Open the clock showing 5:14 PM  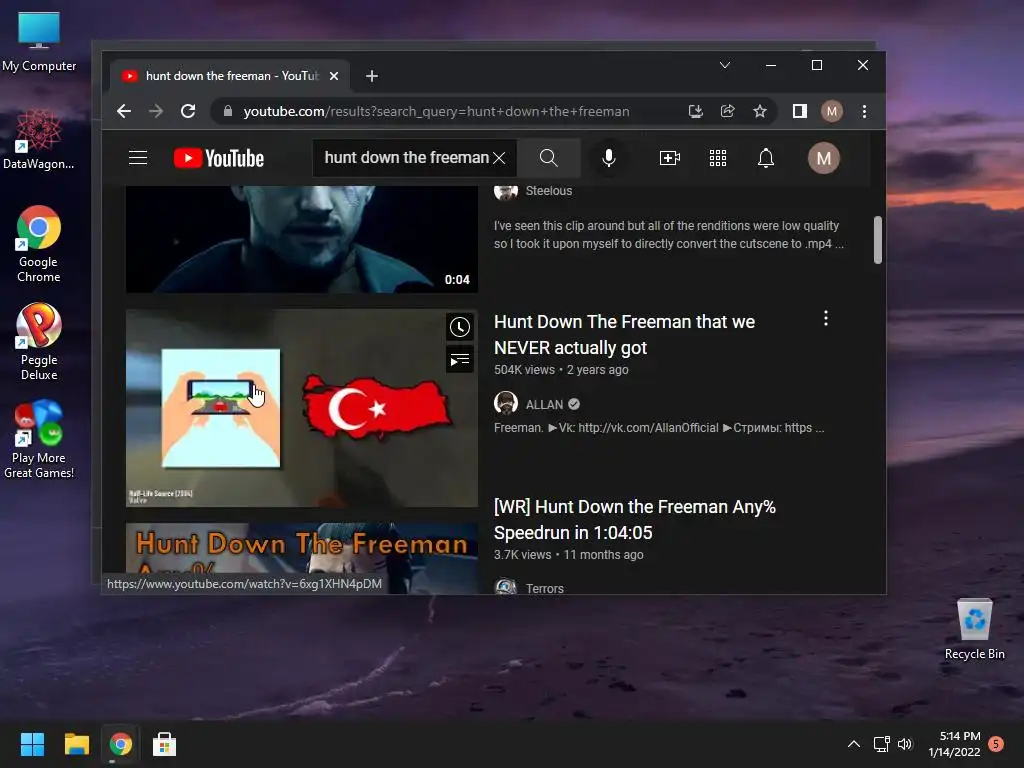point(954,744)
